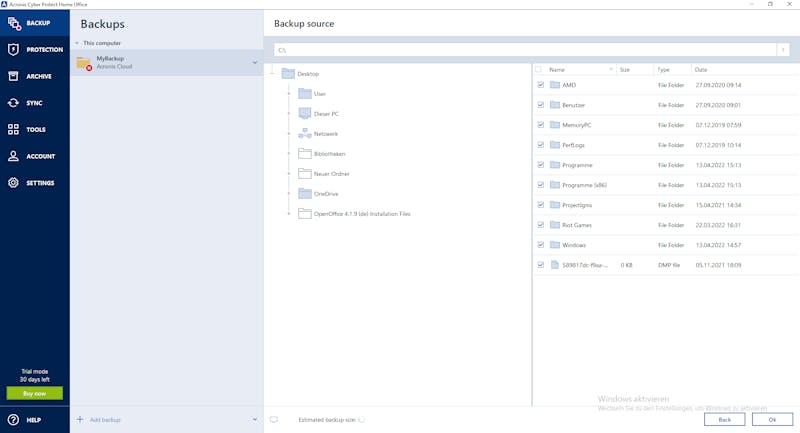Image resolution: width=800 pixels, height=433 pixels.
Task: Uncheck the Riot Games folder checkbox
Action: [x=540, y=224]
